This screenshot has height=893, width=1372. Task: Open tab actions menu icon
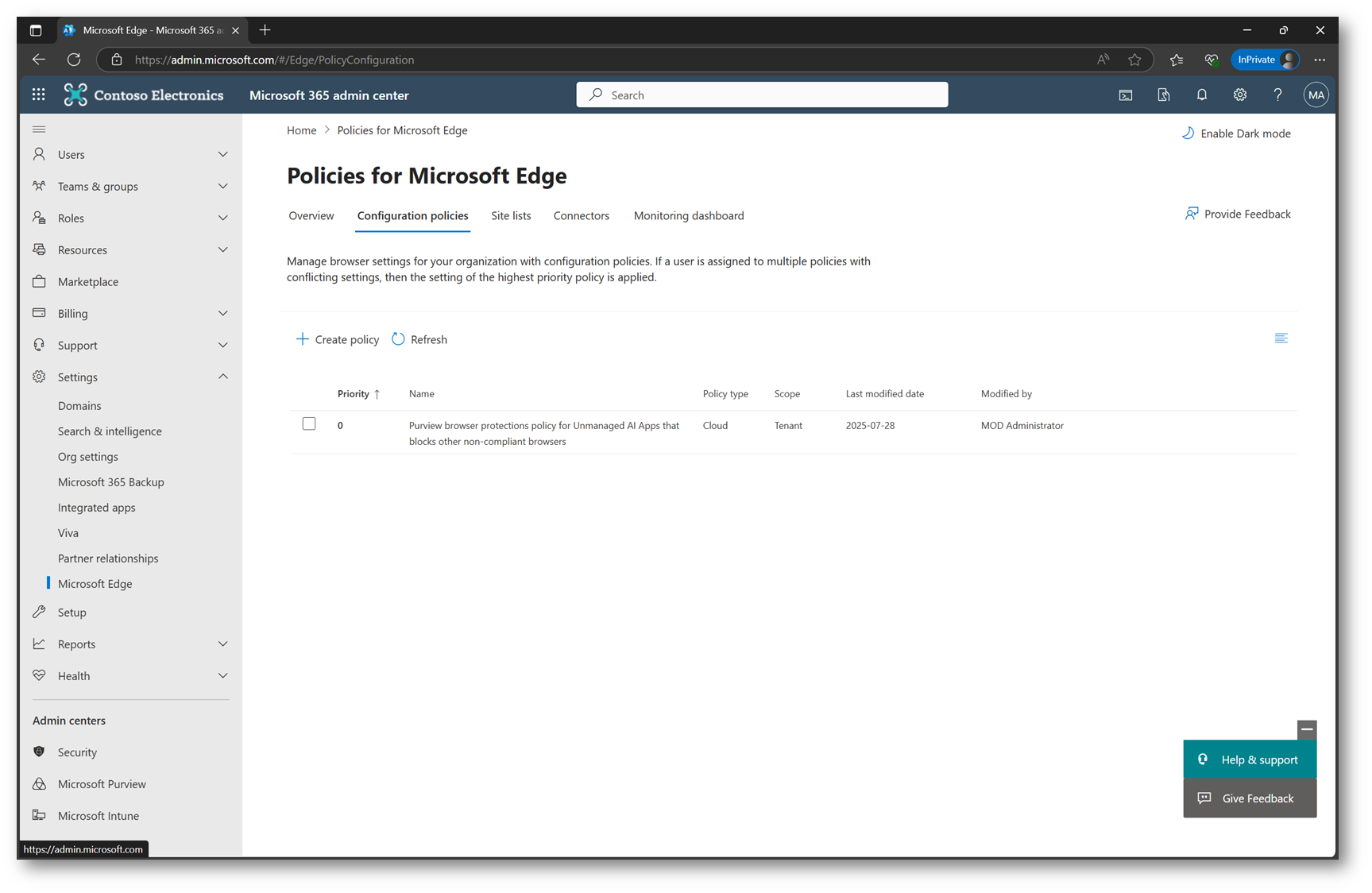(x=36, y=30)
